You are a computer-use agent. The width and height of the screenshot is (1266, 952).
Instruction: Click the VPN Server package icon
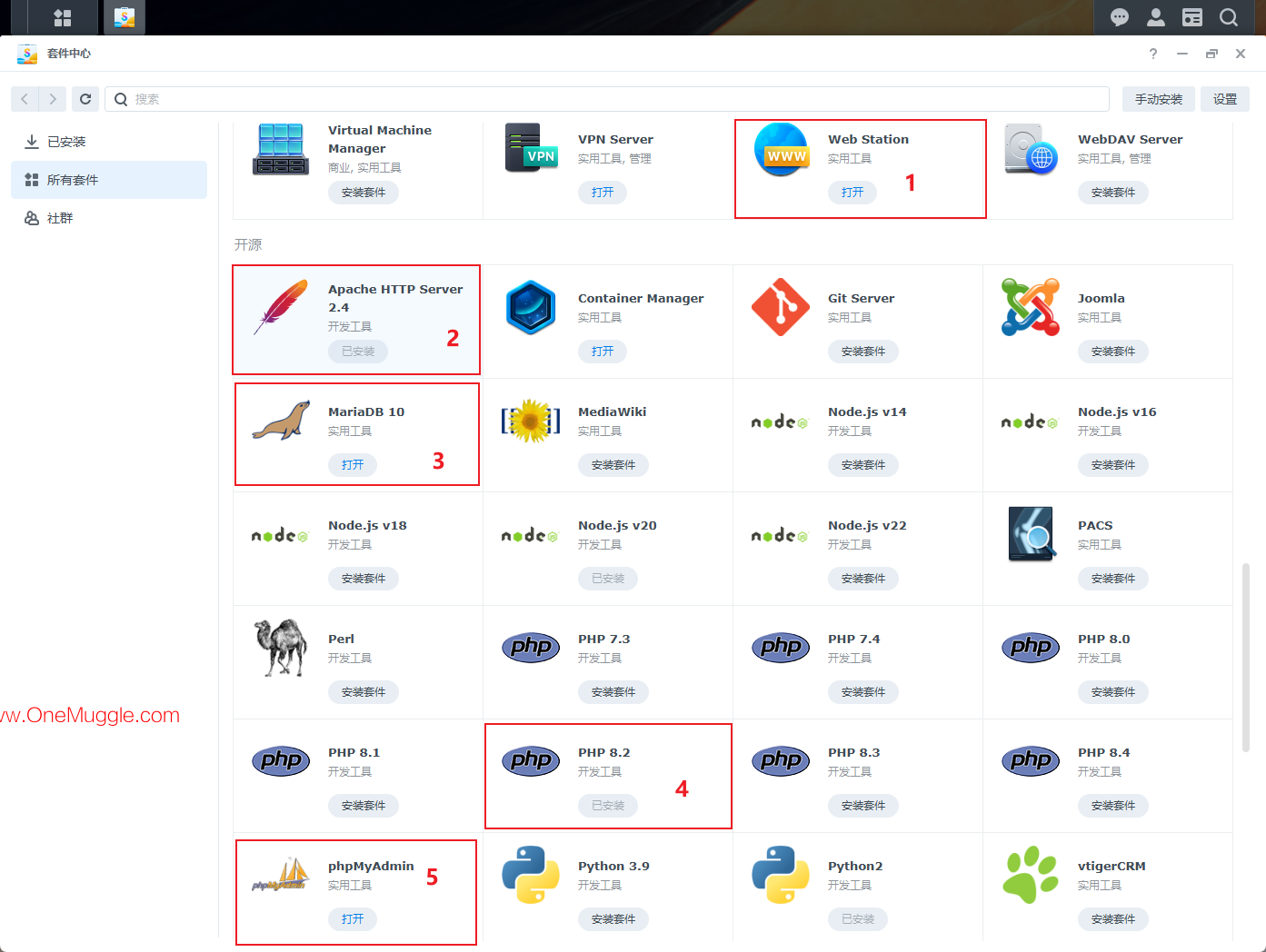click(x=531, y=148)
